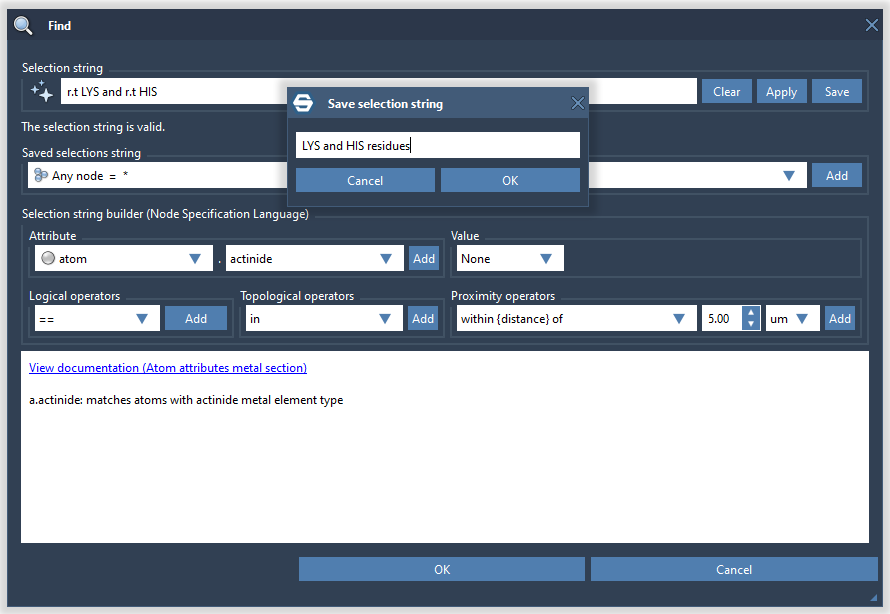Screen dimensions: 890x614
Task: Click Save next to the Apply button
Action: (x=836, y=91)
